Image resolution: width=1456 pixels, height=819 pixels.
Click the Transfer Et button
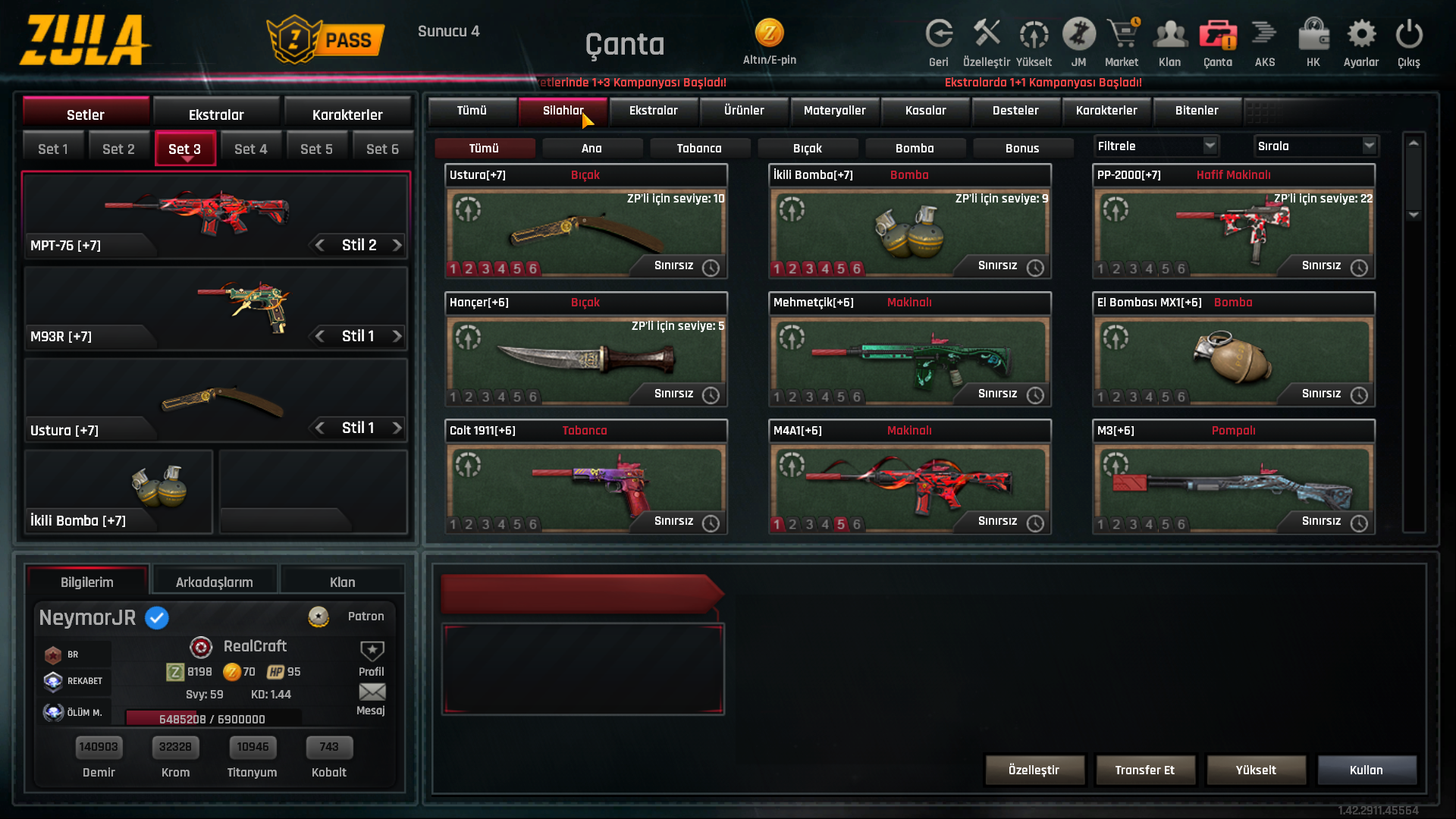click(x=1144, y=770)
